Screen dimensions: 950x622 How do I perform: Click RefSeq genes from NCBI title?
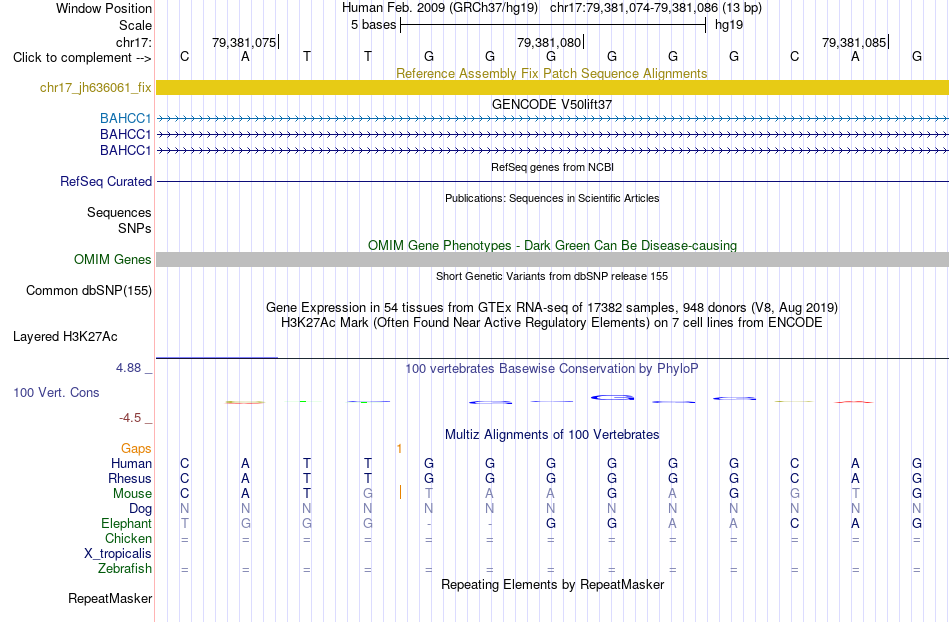click(x=553, y=167)
